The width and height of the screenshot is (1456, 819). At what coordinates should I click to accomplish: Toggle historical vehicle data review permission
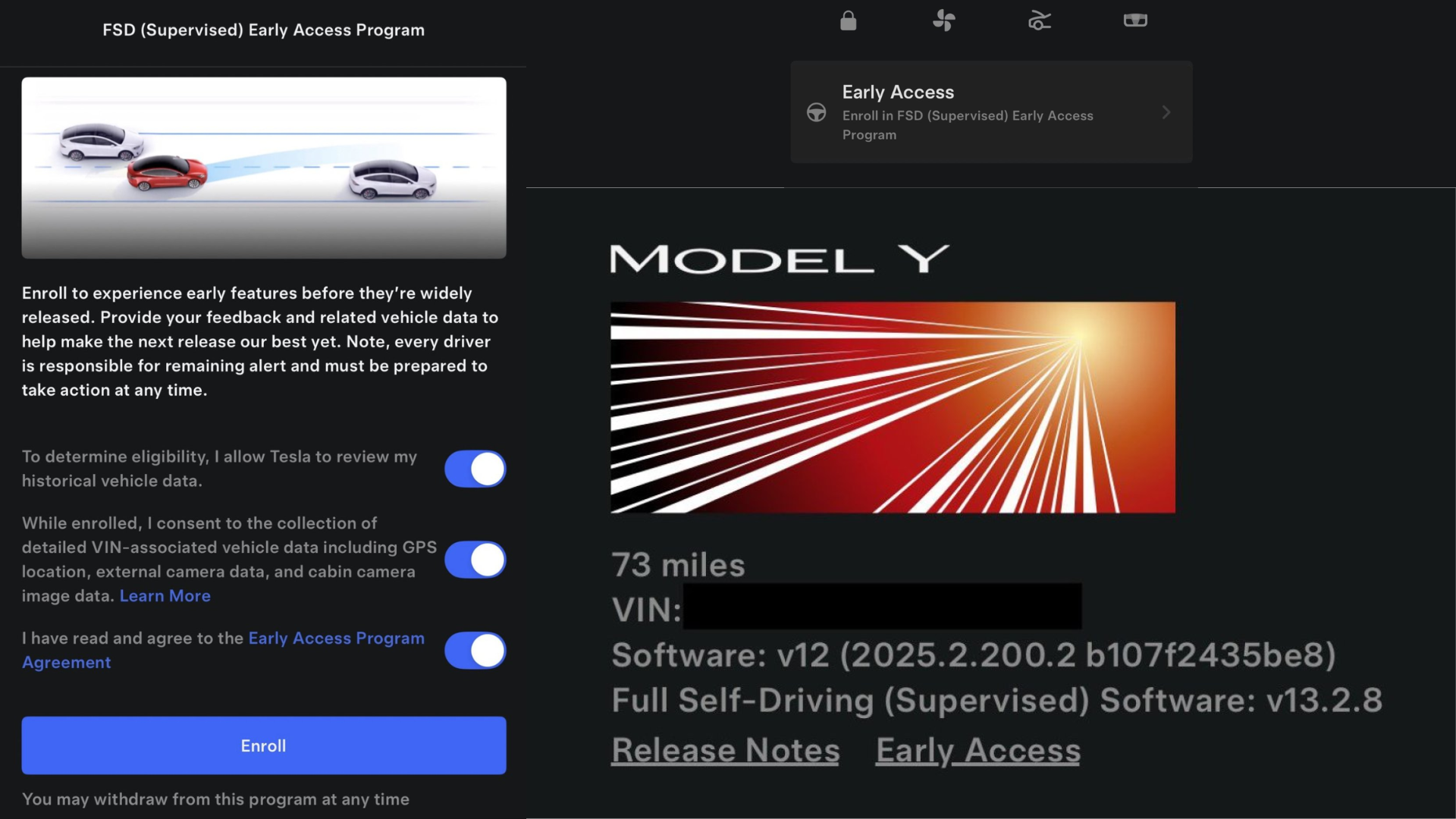(475, 469)
